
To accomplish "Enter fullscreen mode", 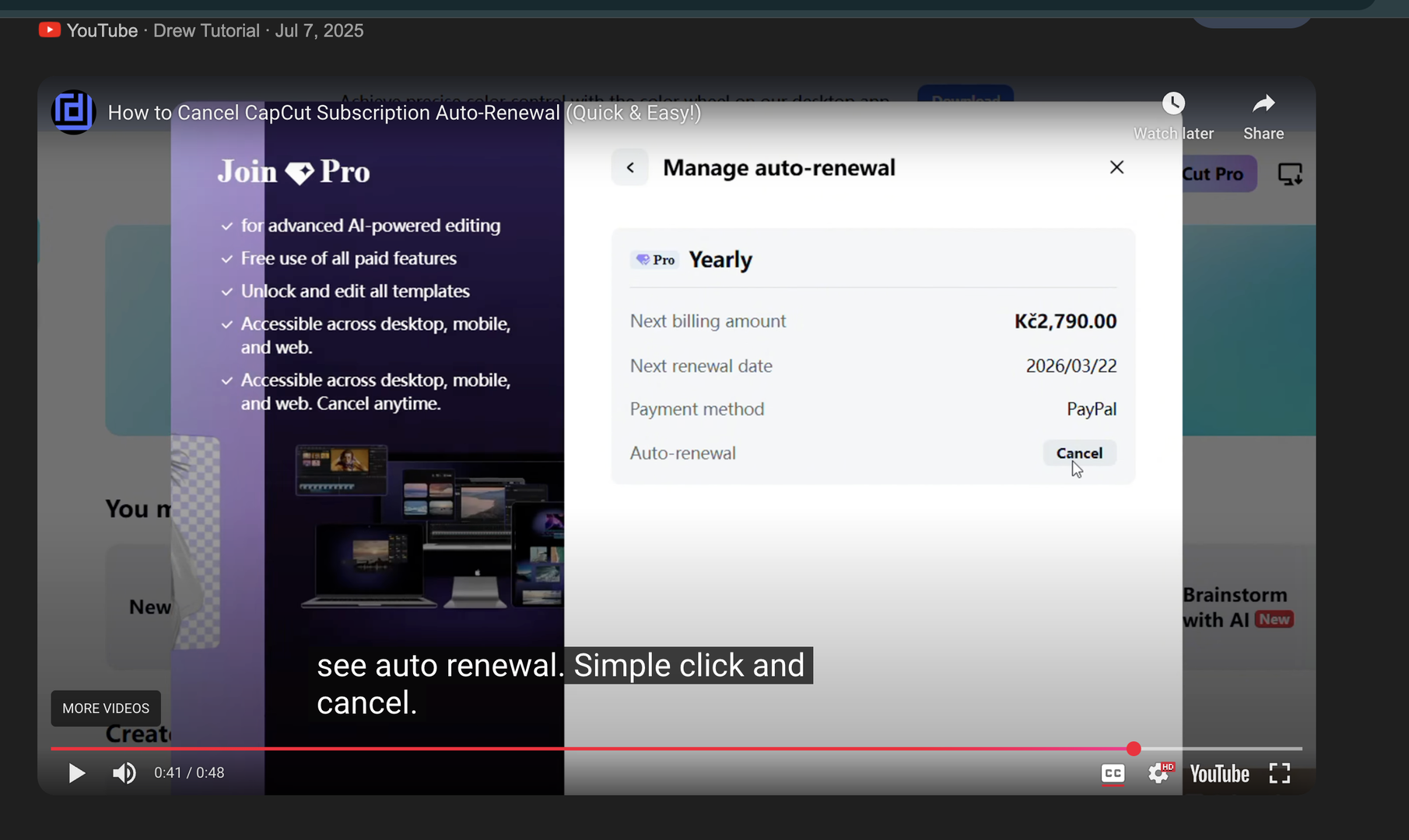I will [1280, 773].
